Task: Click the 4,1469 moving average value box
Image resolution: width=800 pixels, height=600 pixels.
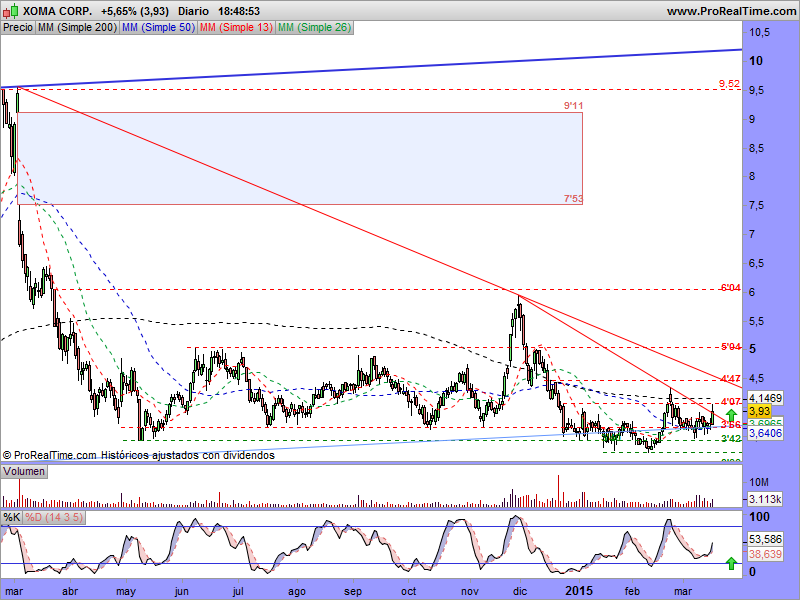Action: pos(765,398)
